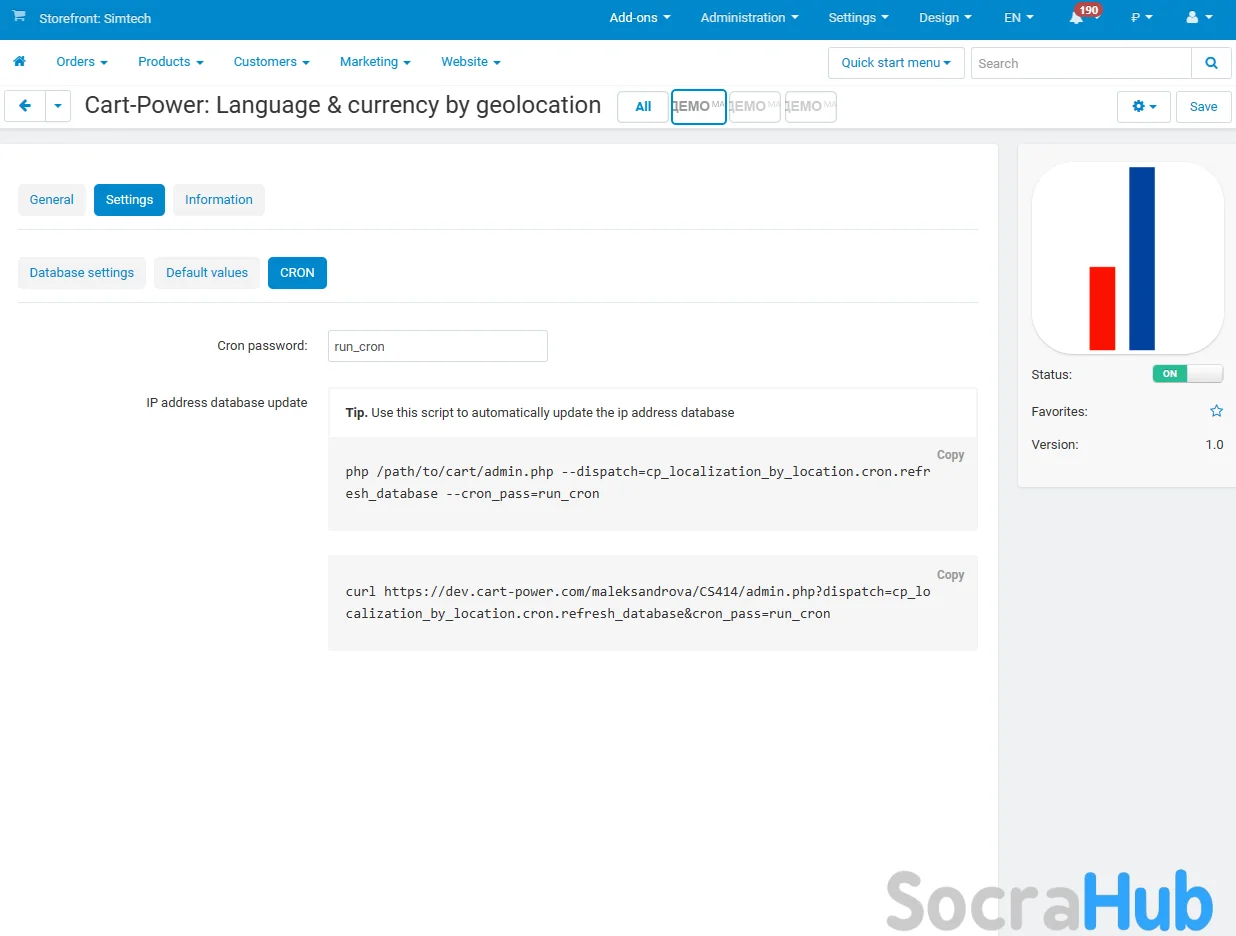Switch to the Information tab
1236x936 pixels.
pyautogui.click(x=219, y=200)
